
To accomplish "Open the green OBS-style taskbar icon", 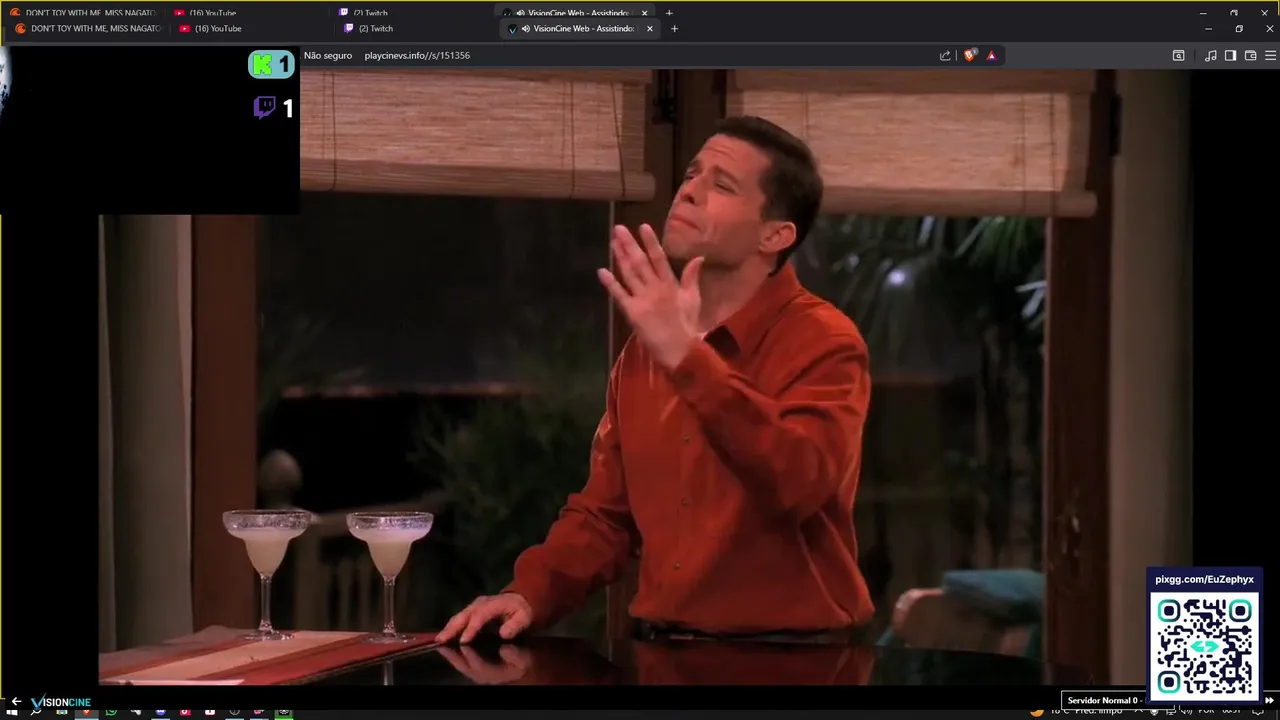I will click(x=284, y=712).
